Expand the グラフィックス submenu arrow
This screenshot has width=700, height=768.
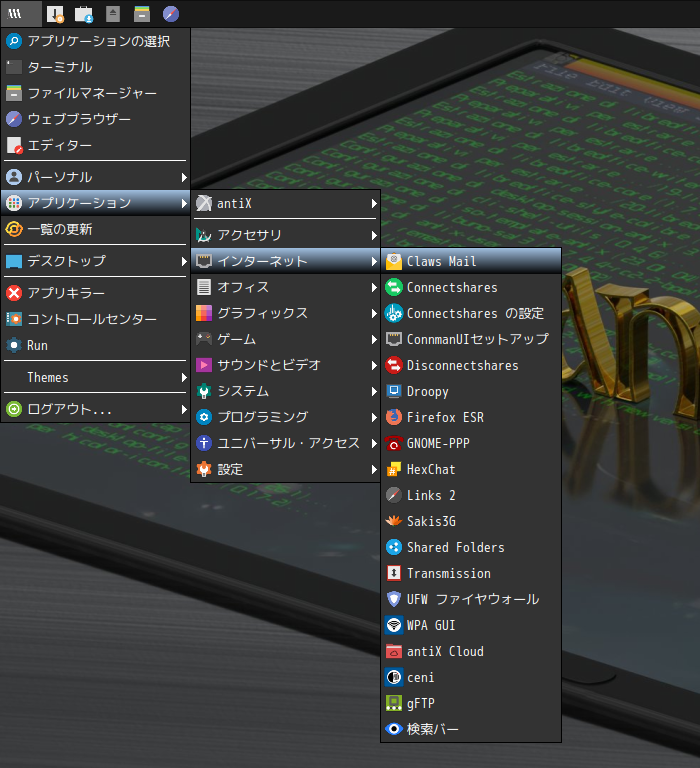click(x=374, y=313)
